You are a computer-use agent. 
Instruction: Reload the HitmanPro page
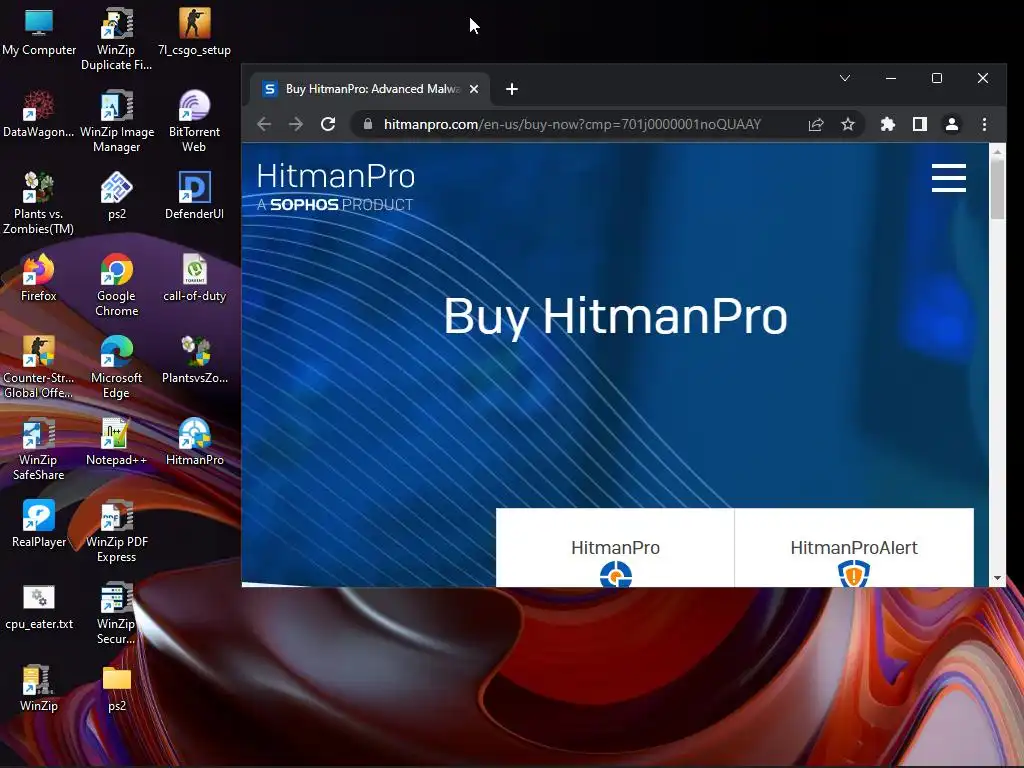[328, 124]
